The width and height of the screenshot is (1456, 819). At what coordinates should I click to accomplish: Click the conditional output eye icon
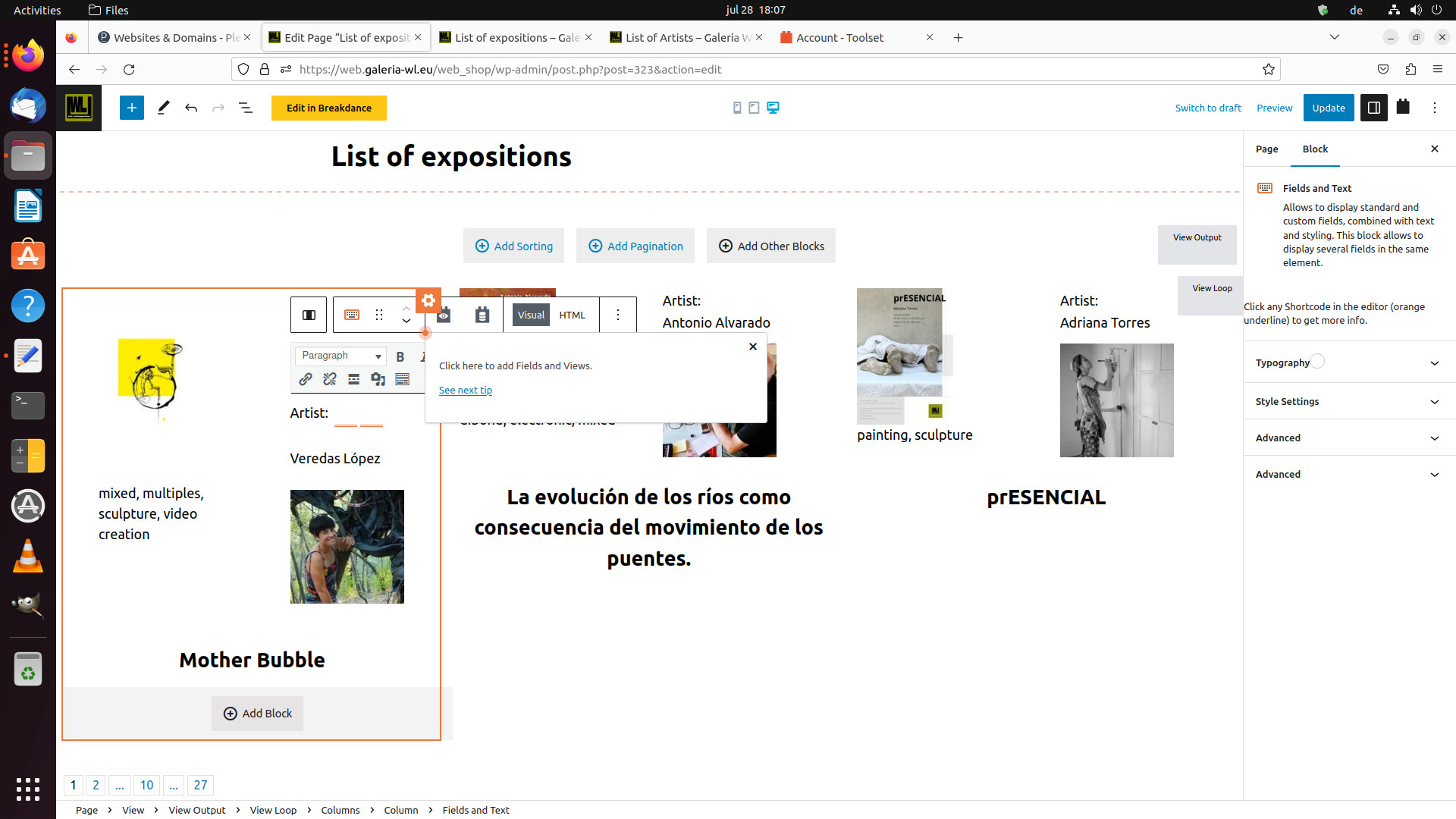click(444, 315)
